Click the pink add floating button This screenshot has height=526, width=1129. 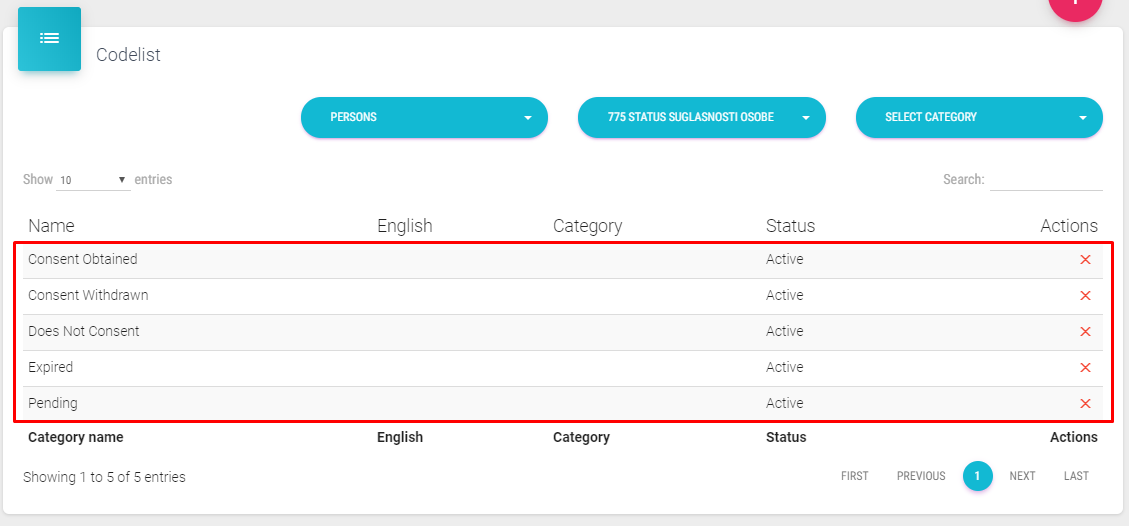click(x=1075, y=5)
